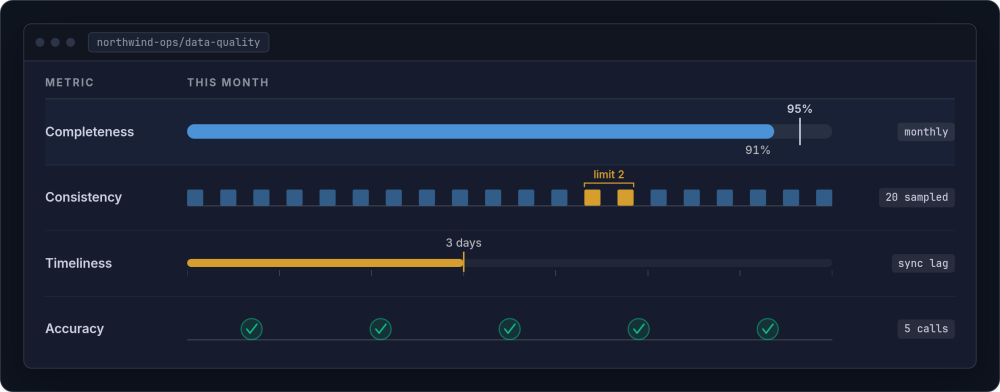
Task: Click the 5 calls badge
Action: [926, 329]
